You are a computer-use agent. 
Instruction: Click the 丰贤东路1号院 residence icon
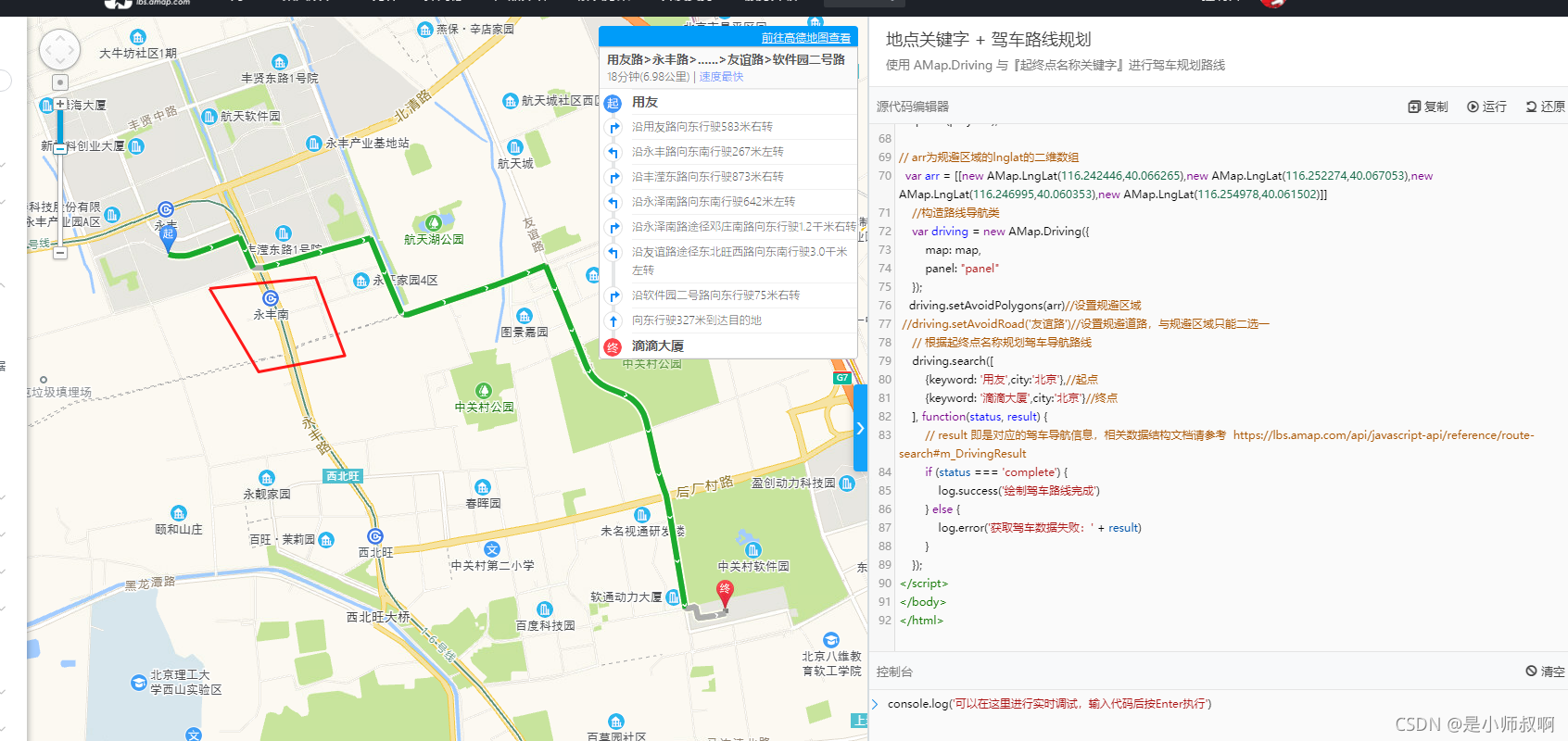click(280, 62)
